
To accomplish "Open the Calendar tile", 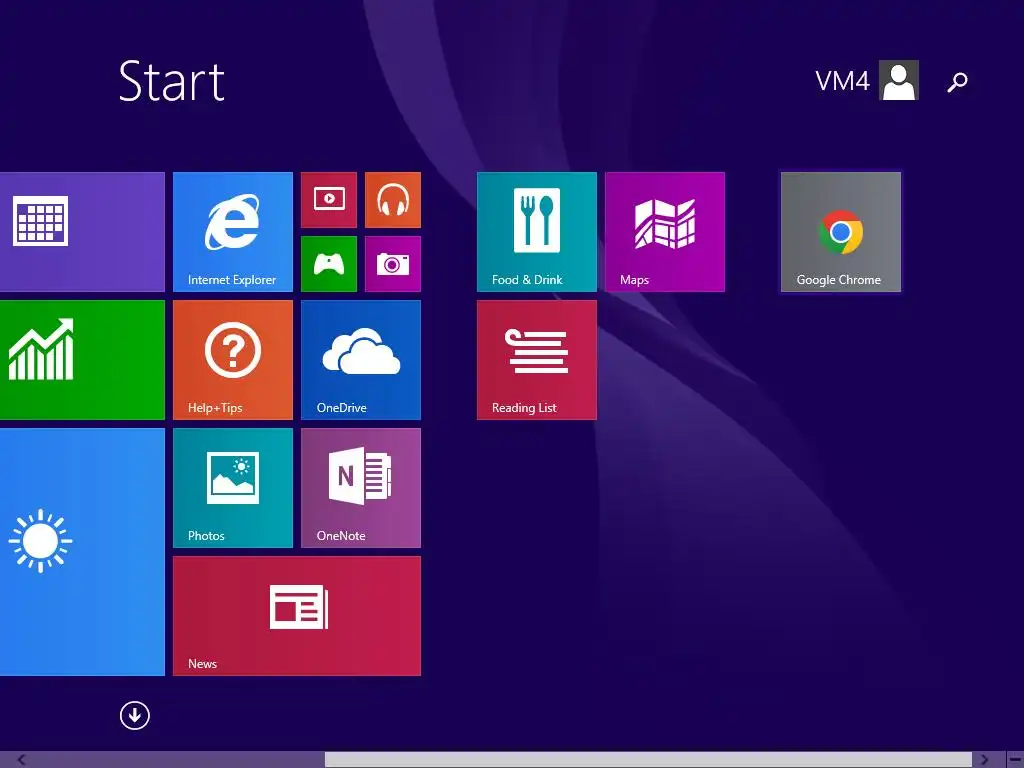I will coord(82,232).
